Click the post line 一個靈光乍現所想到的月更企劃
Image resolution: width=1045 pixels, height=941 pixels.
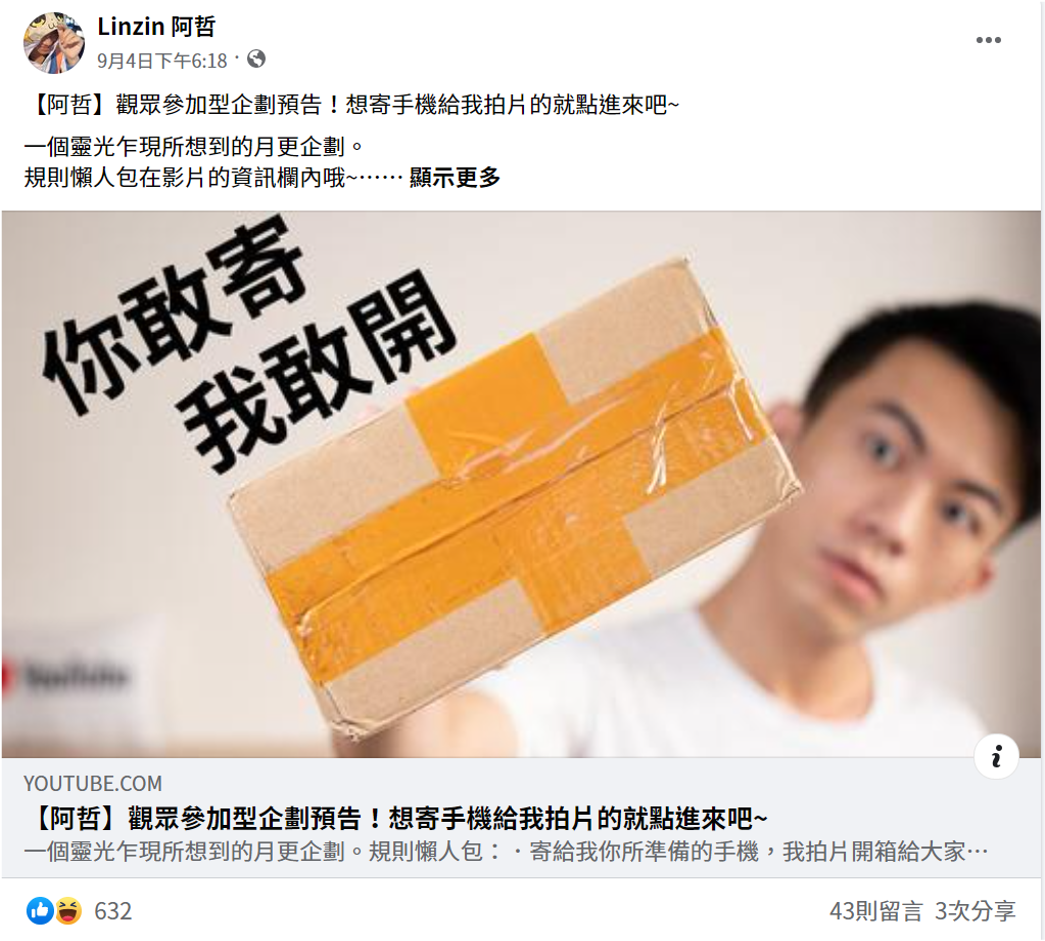pos(195,147)
